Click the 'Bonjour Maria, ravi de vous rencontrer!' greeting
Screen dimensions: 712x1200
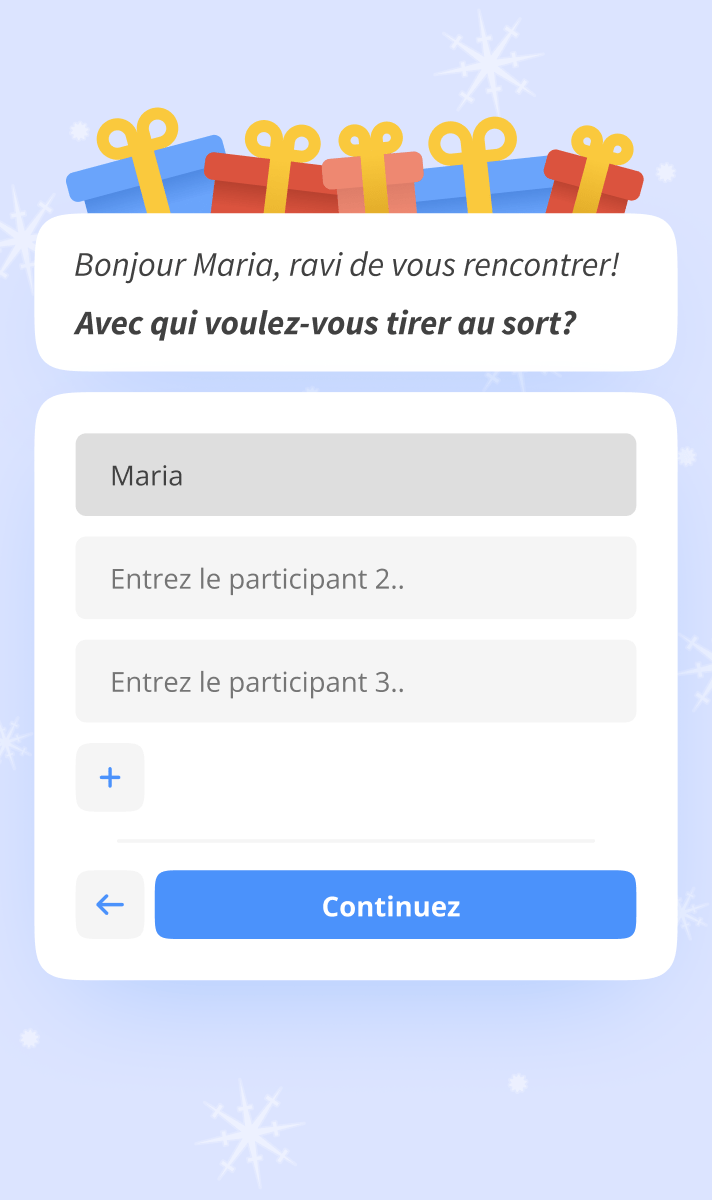(346, 265)
